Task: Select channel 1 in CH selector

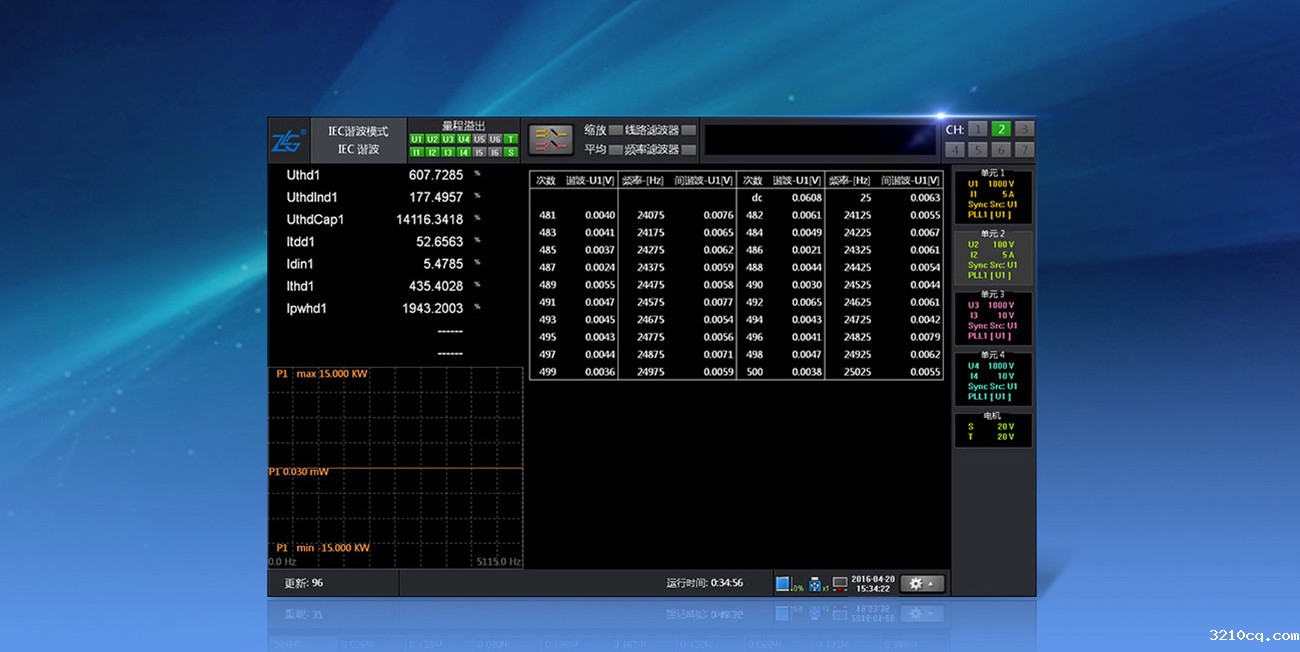Action: coord(978,129)
